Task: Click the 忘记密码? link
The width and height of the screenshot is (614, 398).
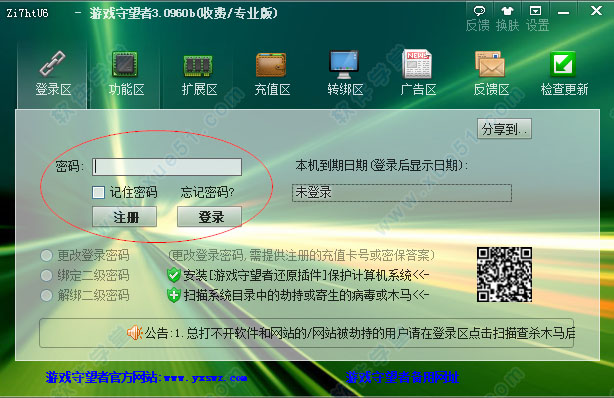Action: coord(207,192)
